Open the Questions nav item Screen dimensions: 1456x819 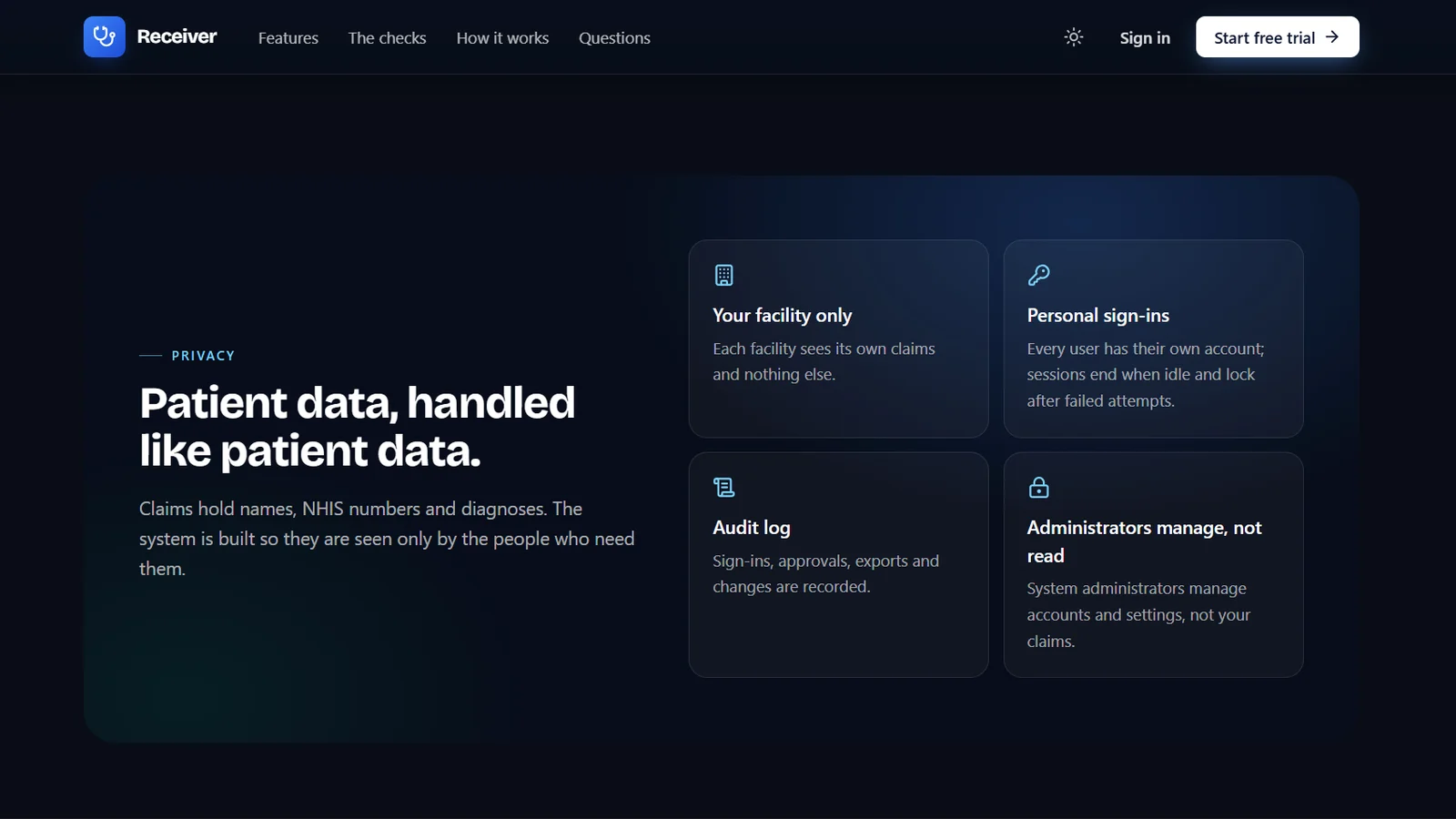point(614,38)
